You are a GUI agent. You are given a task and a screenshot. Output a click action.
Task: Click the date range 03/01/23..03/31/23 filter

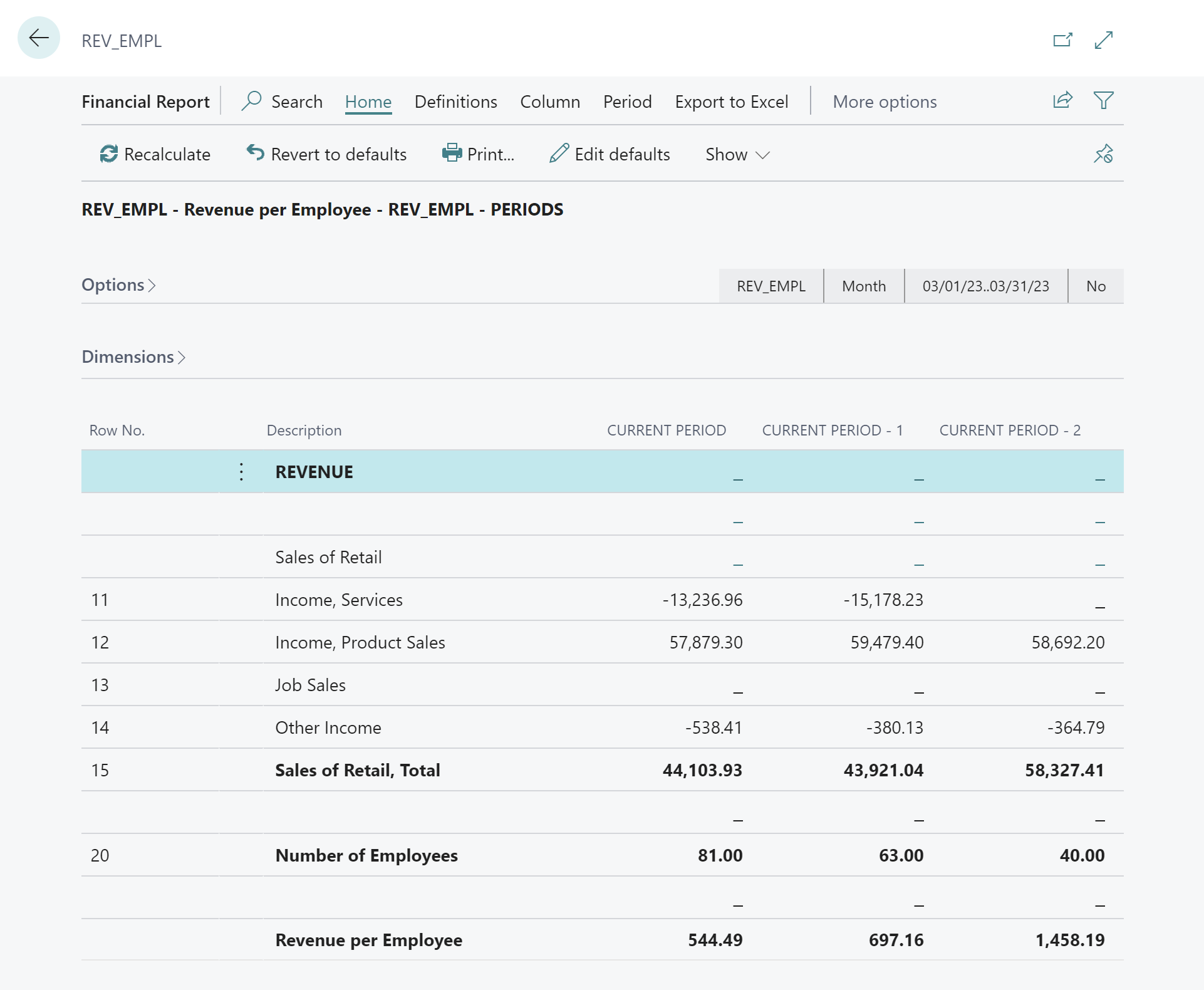coord(984,285)
